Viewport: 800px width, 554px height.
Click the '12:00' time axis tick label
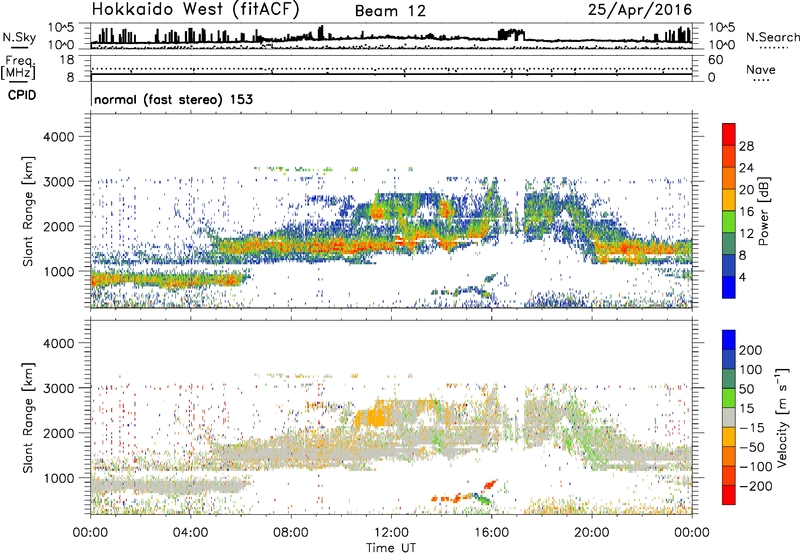(391, 533)
